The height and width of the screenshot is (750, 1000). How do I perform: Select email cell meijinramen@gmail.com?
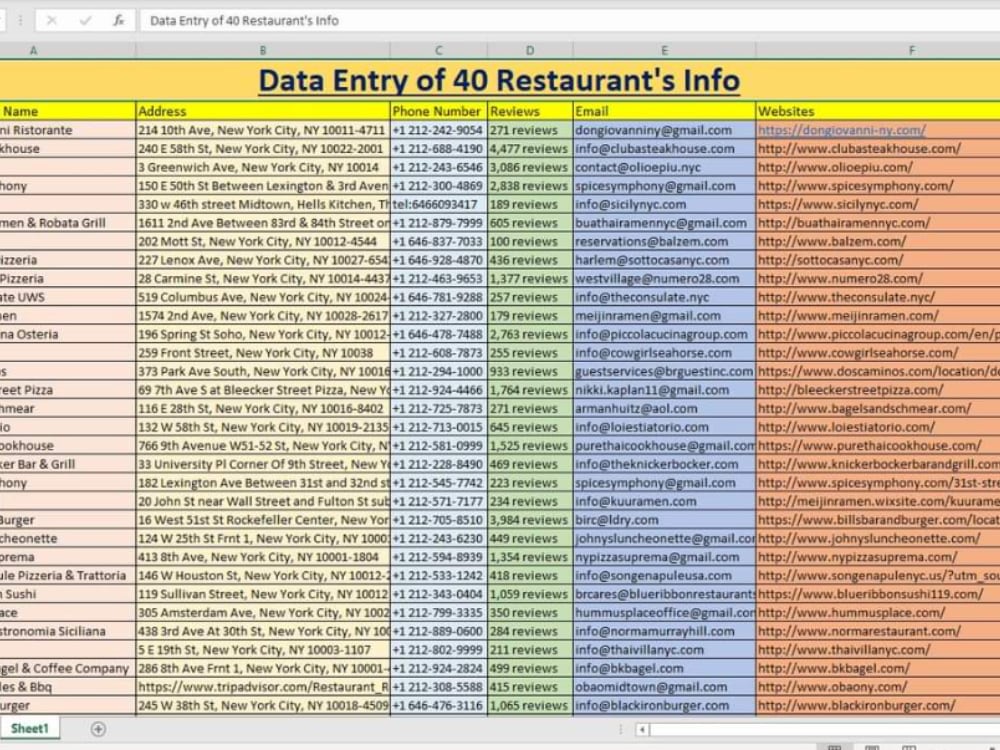[664, 315]
